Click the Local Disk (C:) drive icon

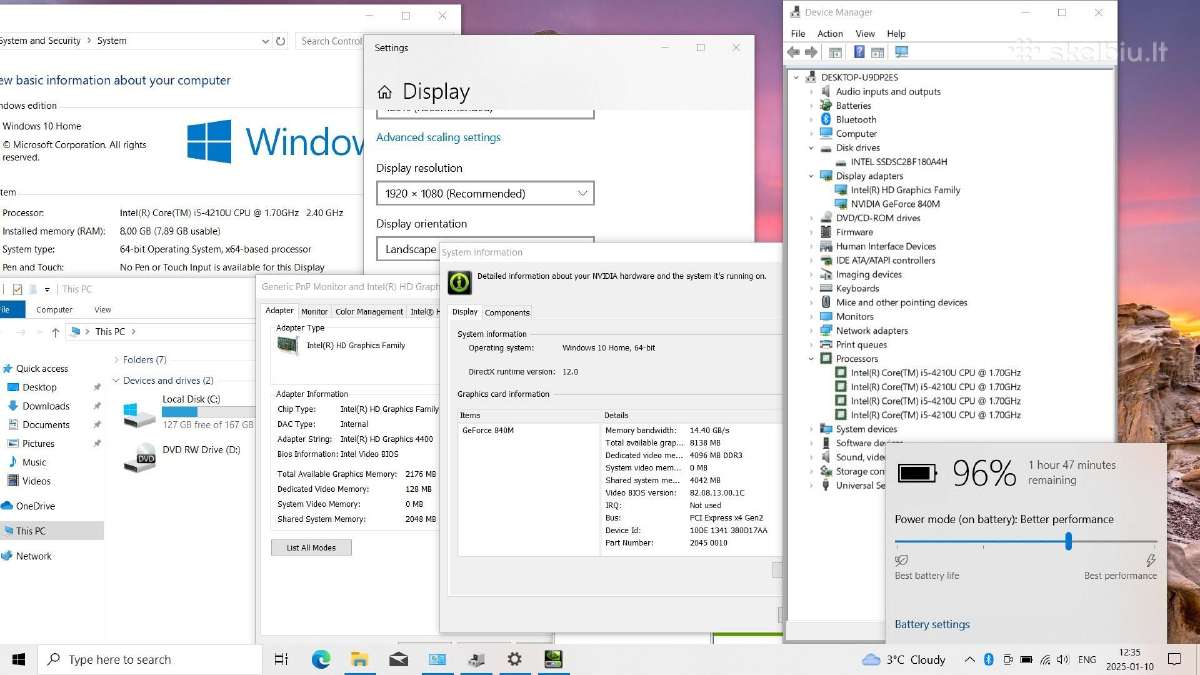pos(138,413)
